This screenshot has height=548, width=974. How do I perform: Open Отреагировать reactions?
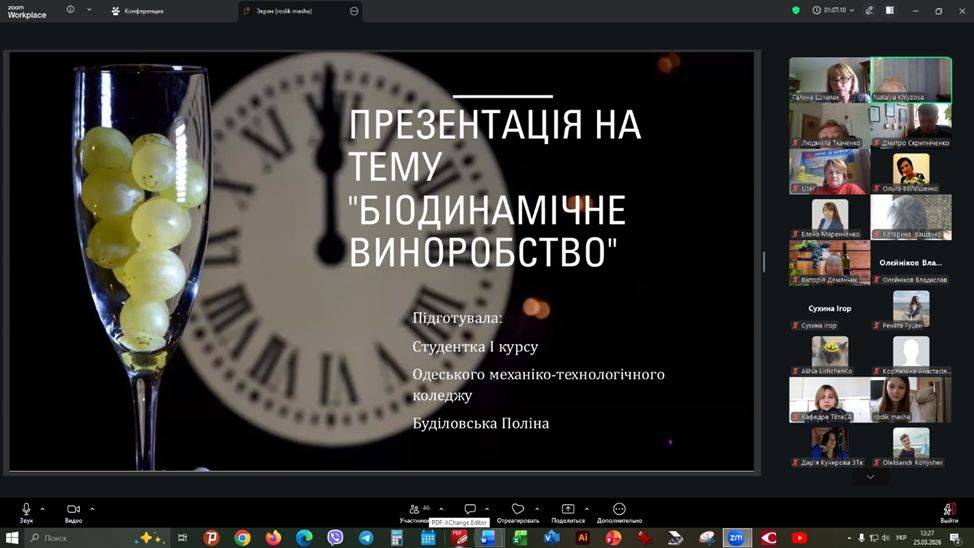tap(517, 511)
